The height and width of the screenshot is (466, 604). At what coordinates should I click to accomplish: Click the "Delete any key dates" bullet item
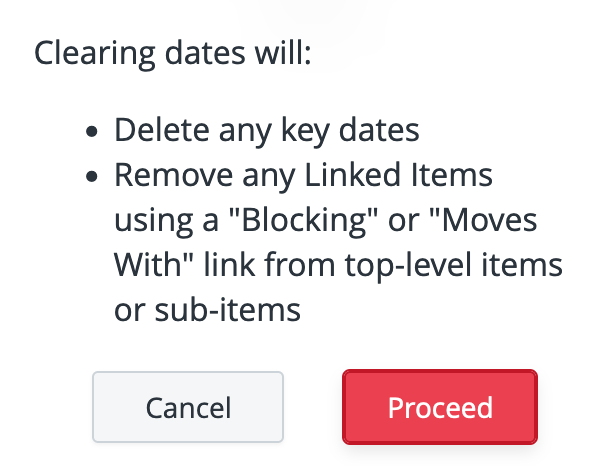pyautogui.click(x=265, y=130)
